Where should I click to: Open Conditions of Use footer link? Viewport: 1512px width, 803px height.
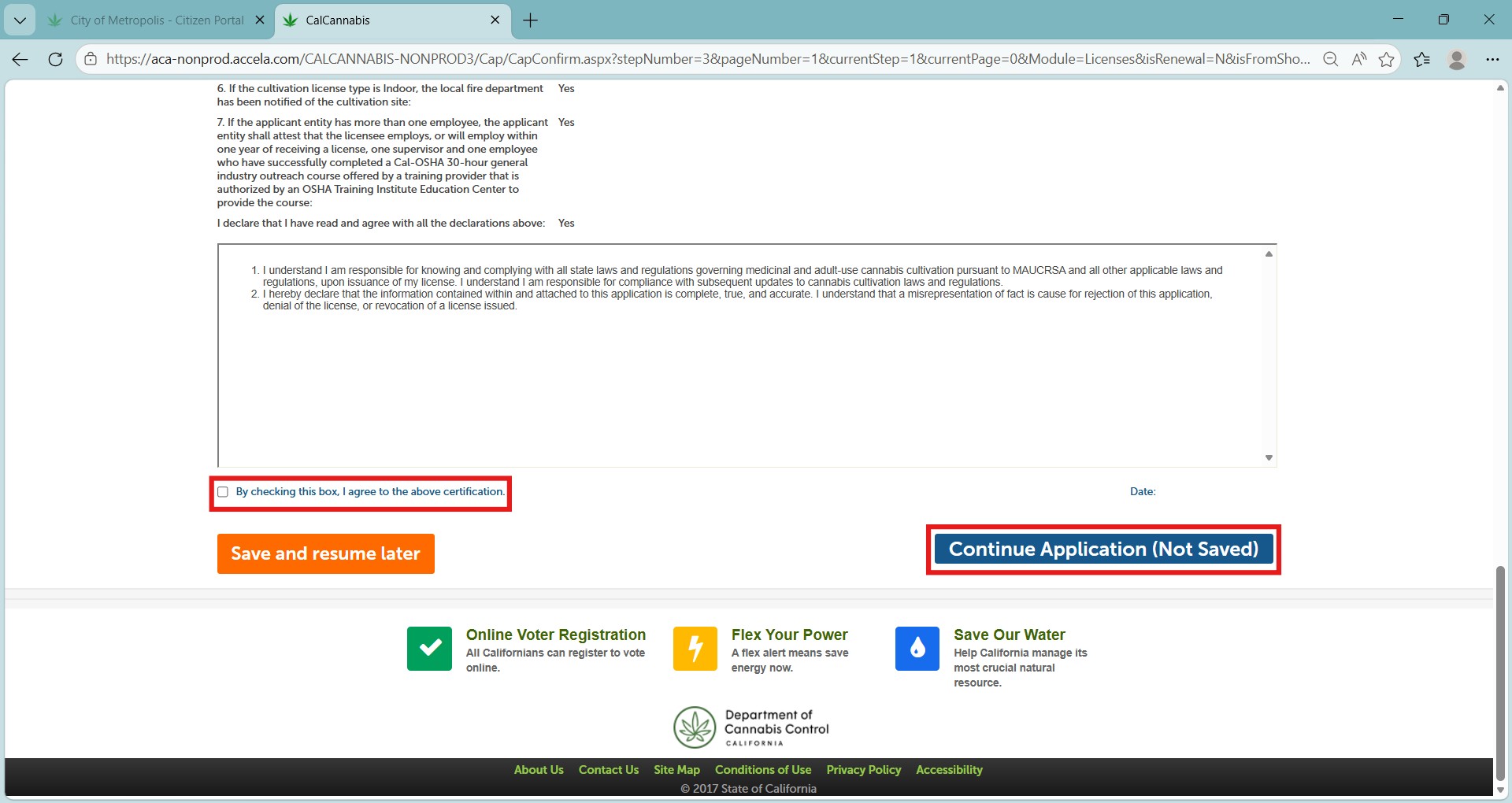coord(763,770)
